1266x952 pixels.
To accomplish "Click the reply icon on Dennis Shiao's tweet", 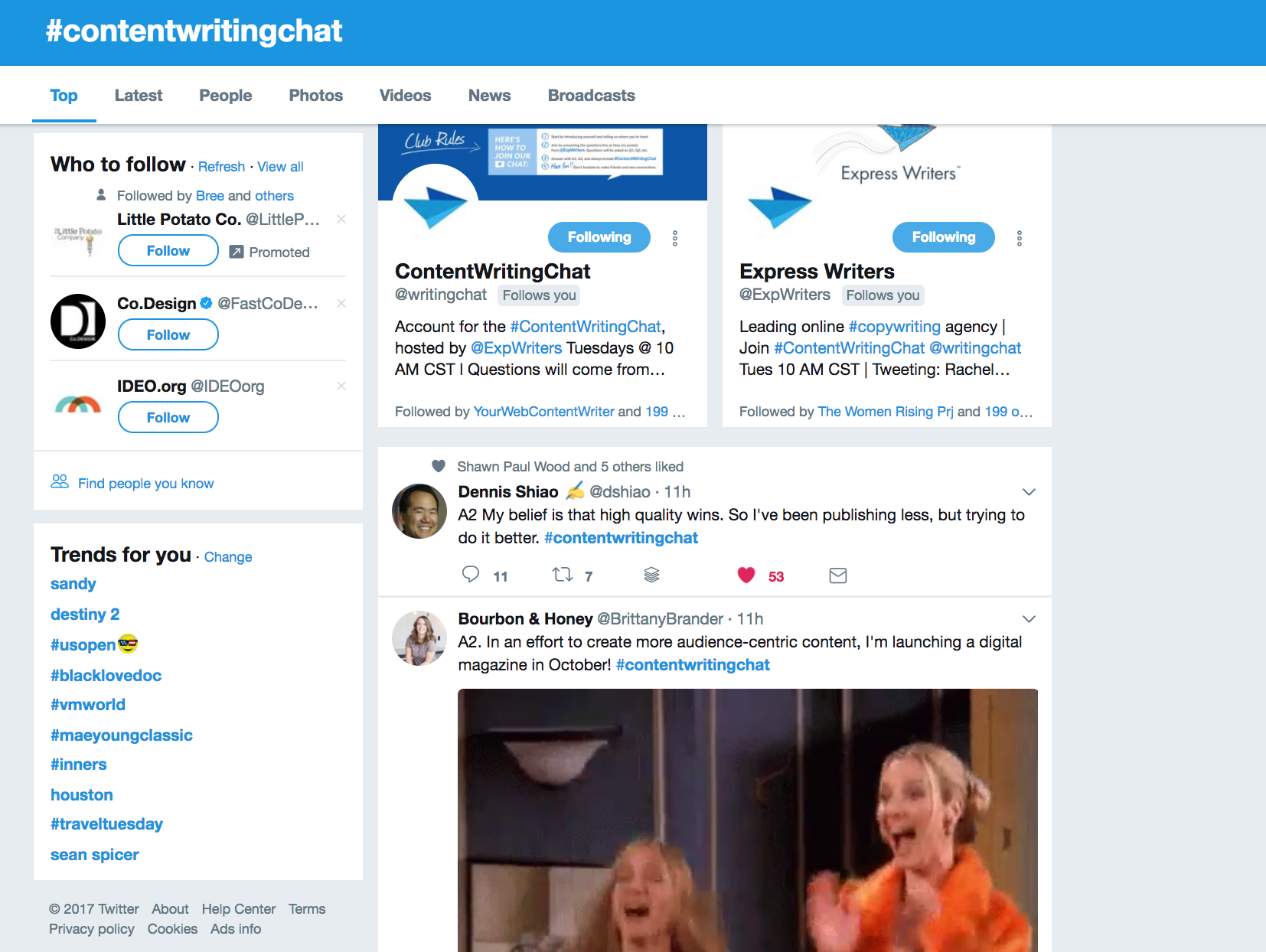I will (471, 575).
